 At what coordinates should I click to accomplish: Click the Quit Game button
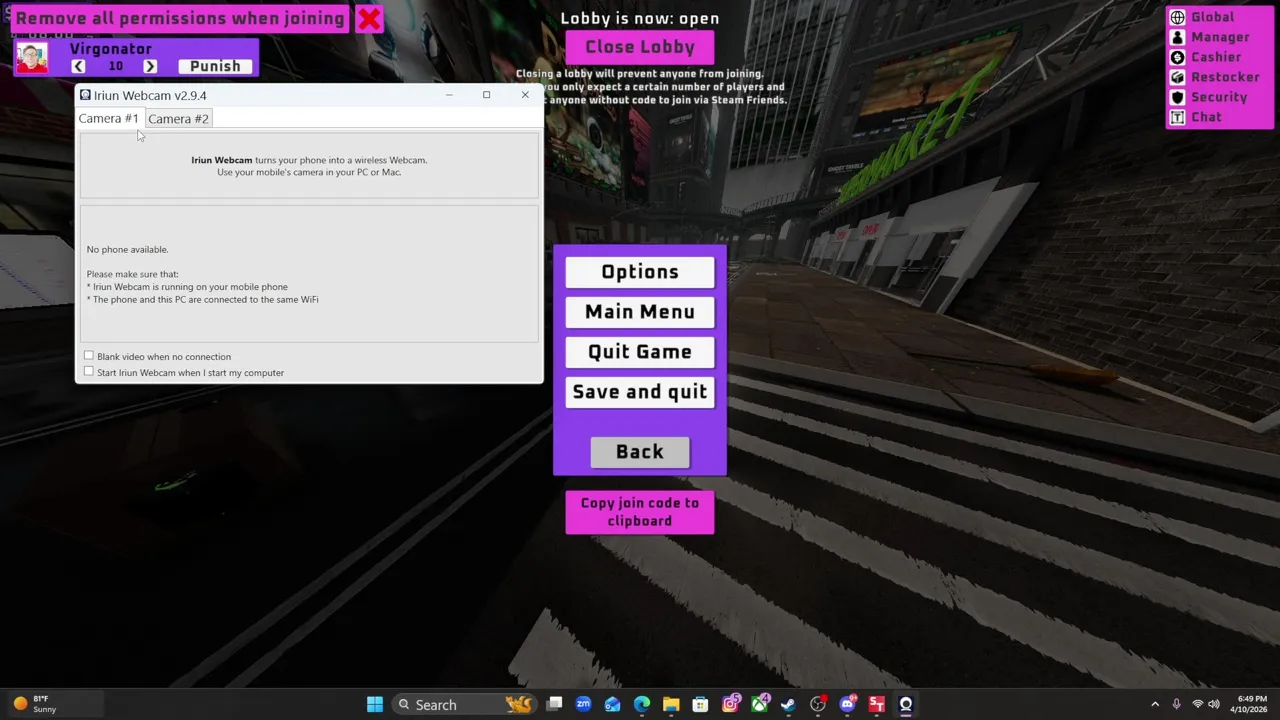click(640, 352)
